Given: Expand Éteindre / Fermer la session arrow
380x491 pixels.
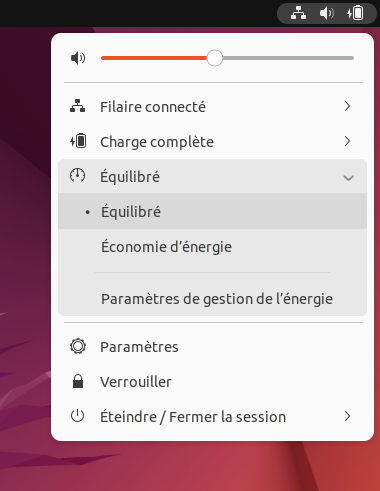Looking at the screenshot, I should pos(347,416).
